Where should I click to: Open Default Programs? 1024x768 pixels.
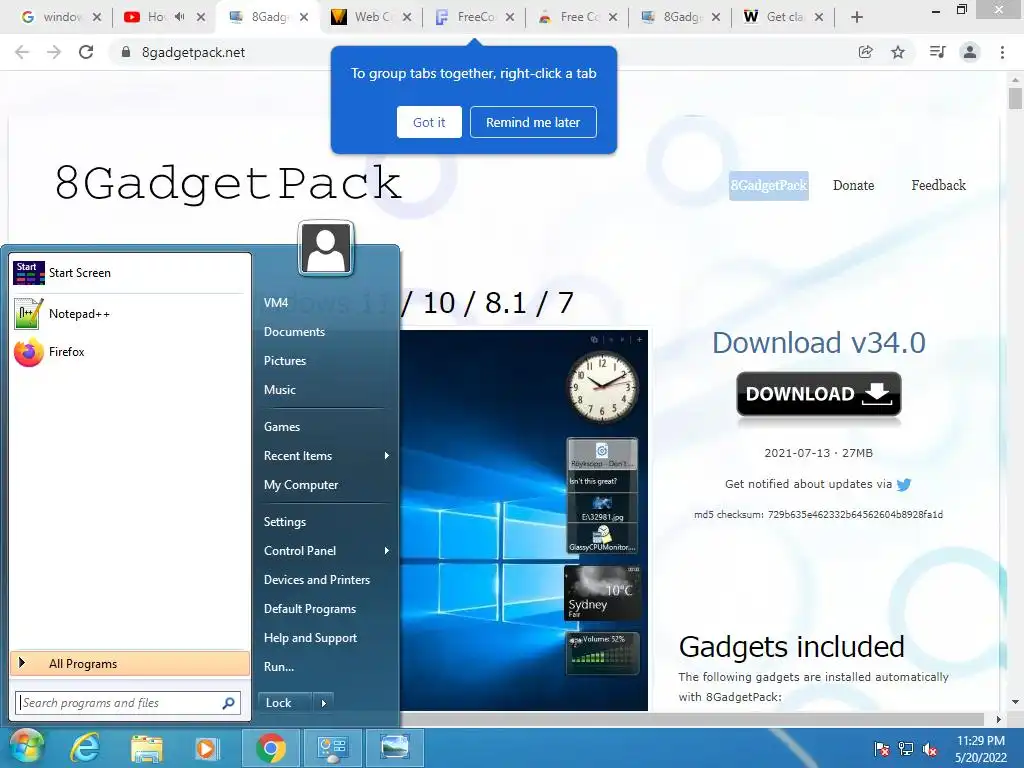point(310,609)
